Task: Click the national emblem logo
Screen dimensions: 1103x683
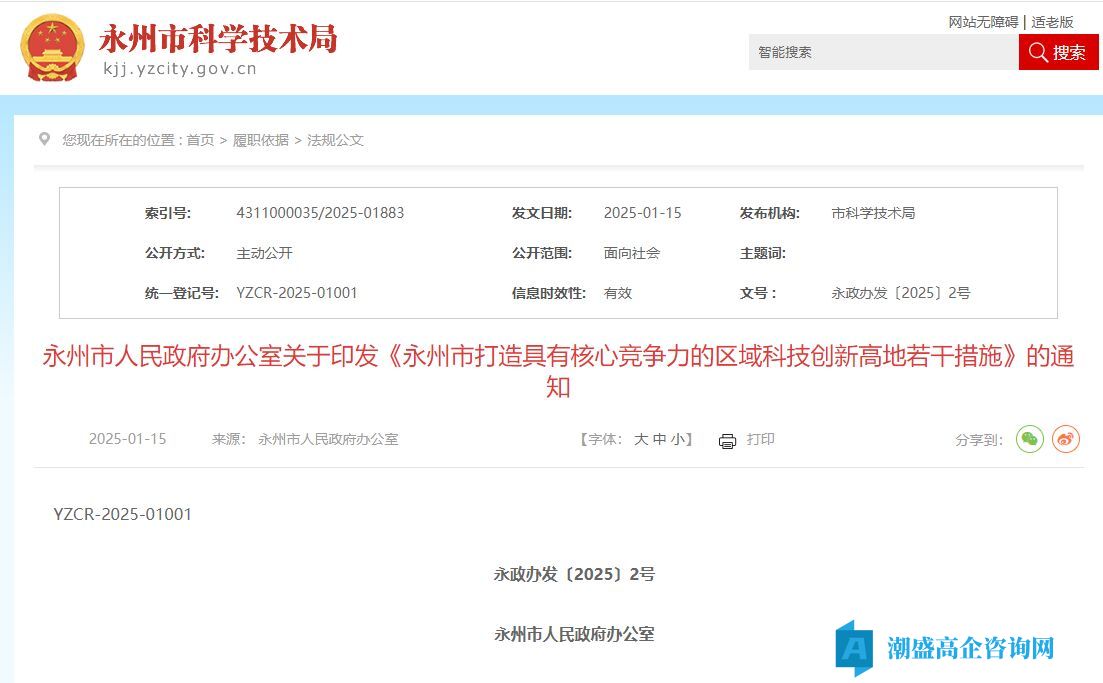Action: point(53,48)
